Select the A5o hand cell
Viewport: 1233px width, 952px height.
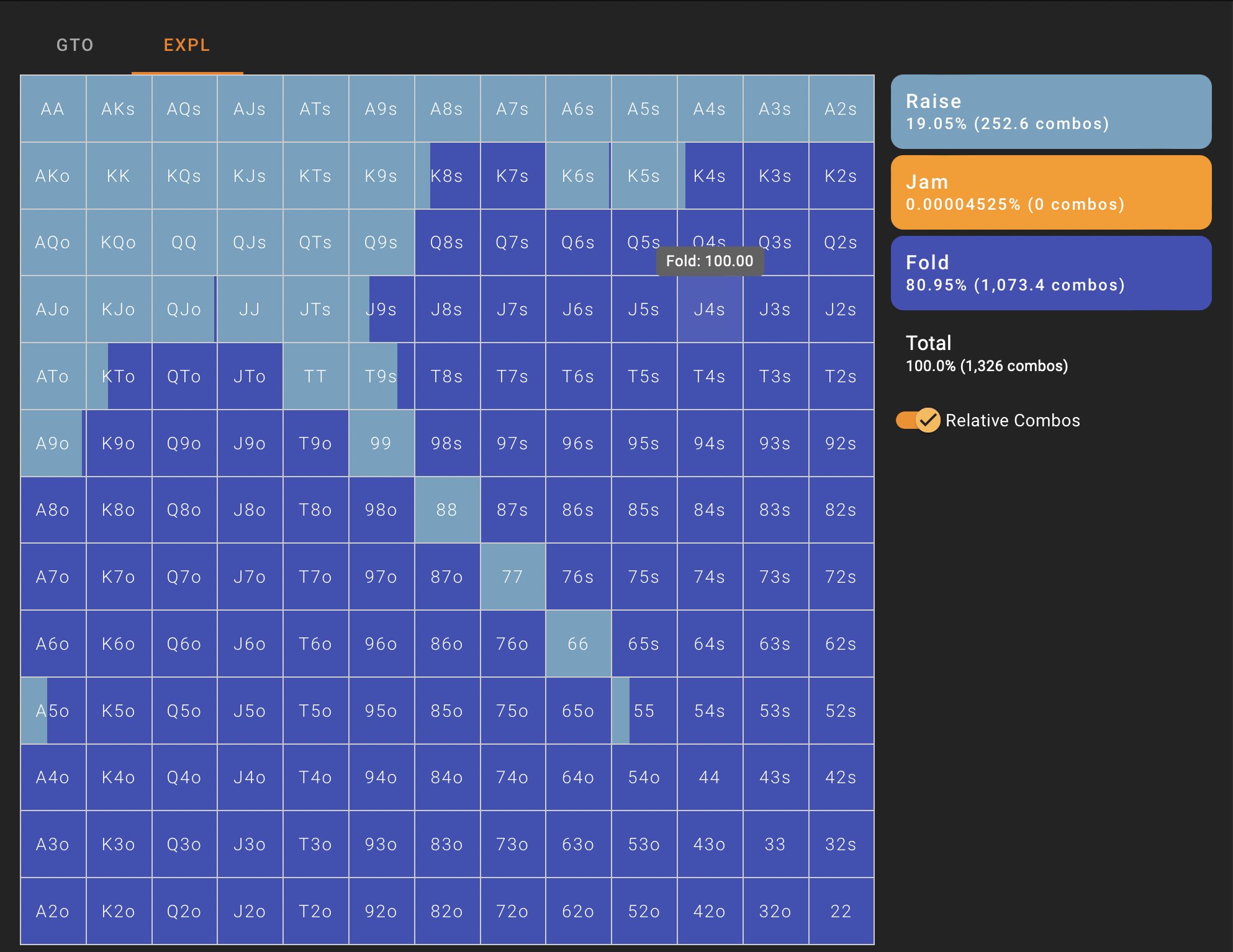[53, 711]
